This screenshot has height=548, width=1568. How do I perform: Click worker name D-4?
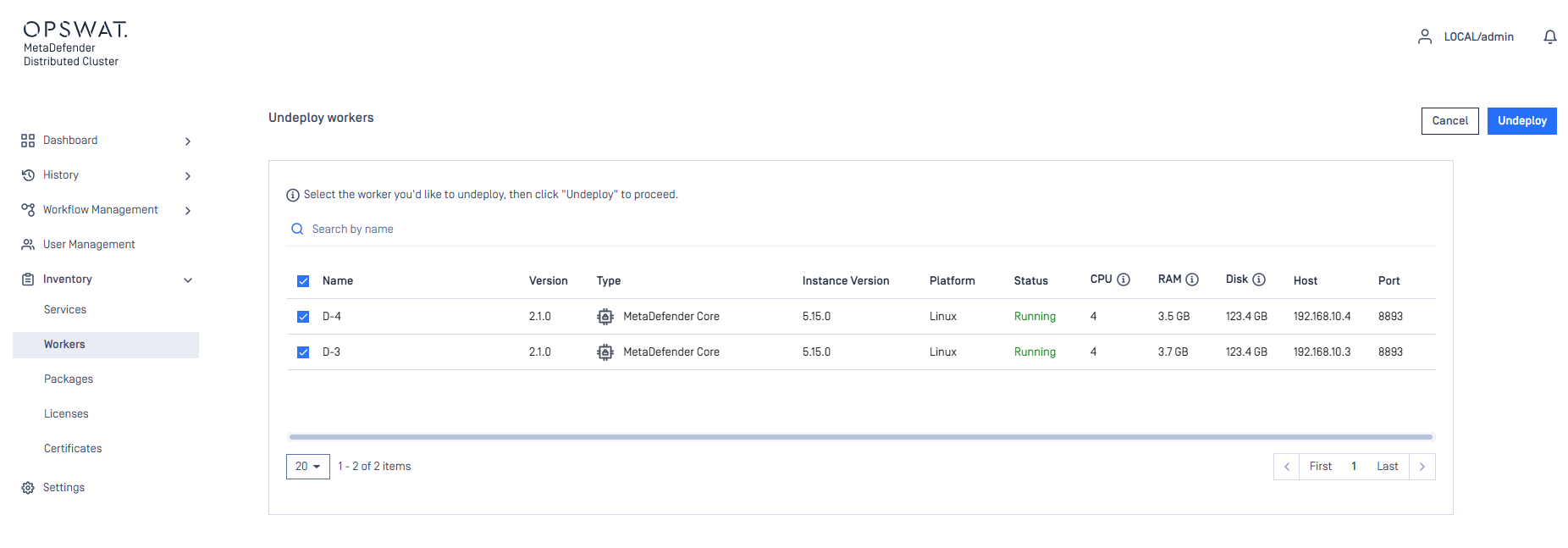(332, 317)
